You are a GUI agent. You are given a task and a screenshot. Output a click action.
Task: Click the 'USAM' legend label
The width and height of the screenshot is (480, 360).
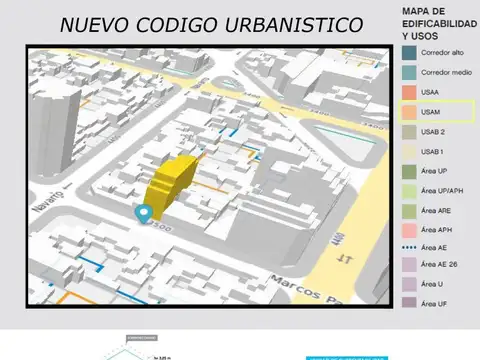[430, 112]
